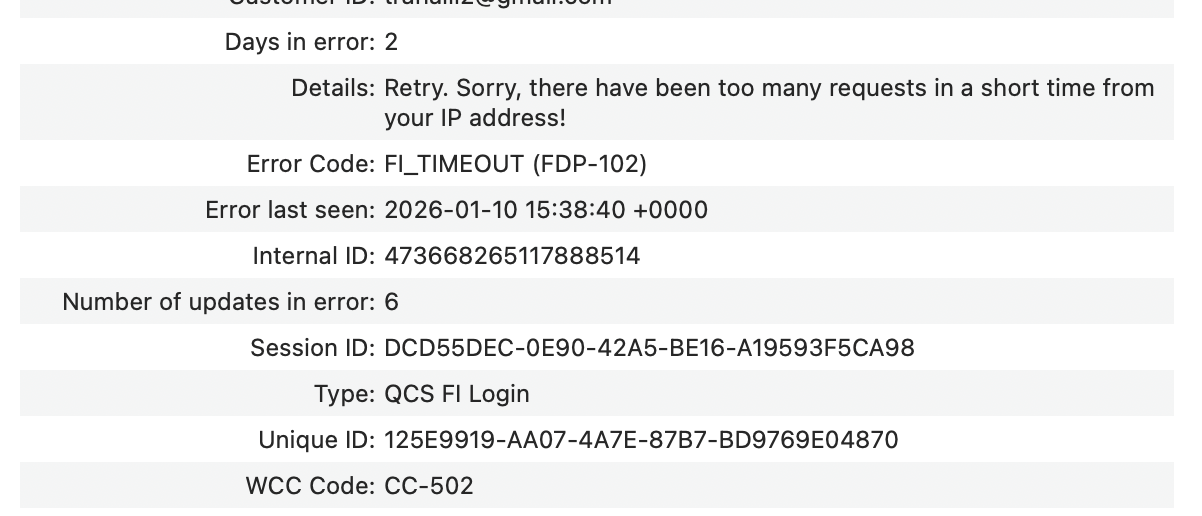Select the Session ID label
Image resolution: width=1202 pixels, height=516 pixels.
(x=313, y=348)
